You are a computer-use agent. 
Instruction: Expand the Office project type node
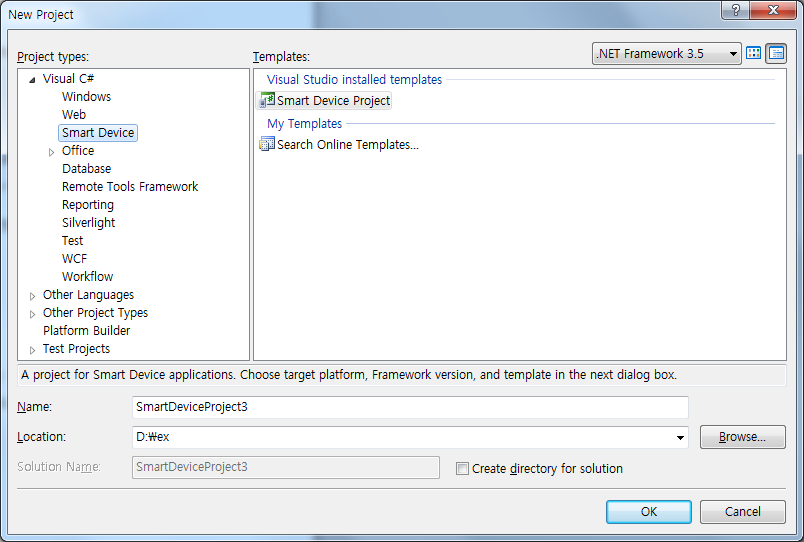52,151
